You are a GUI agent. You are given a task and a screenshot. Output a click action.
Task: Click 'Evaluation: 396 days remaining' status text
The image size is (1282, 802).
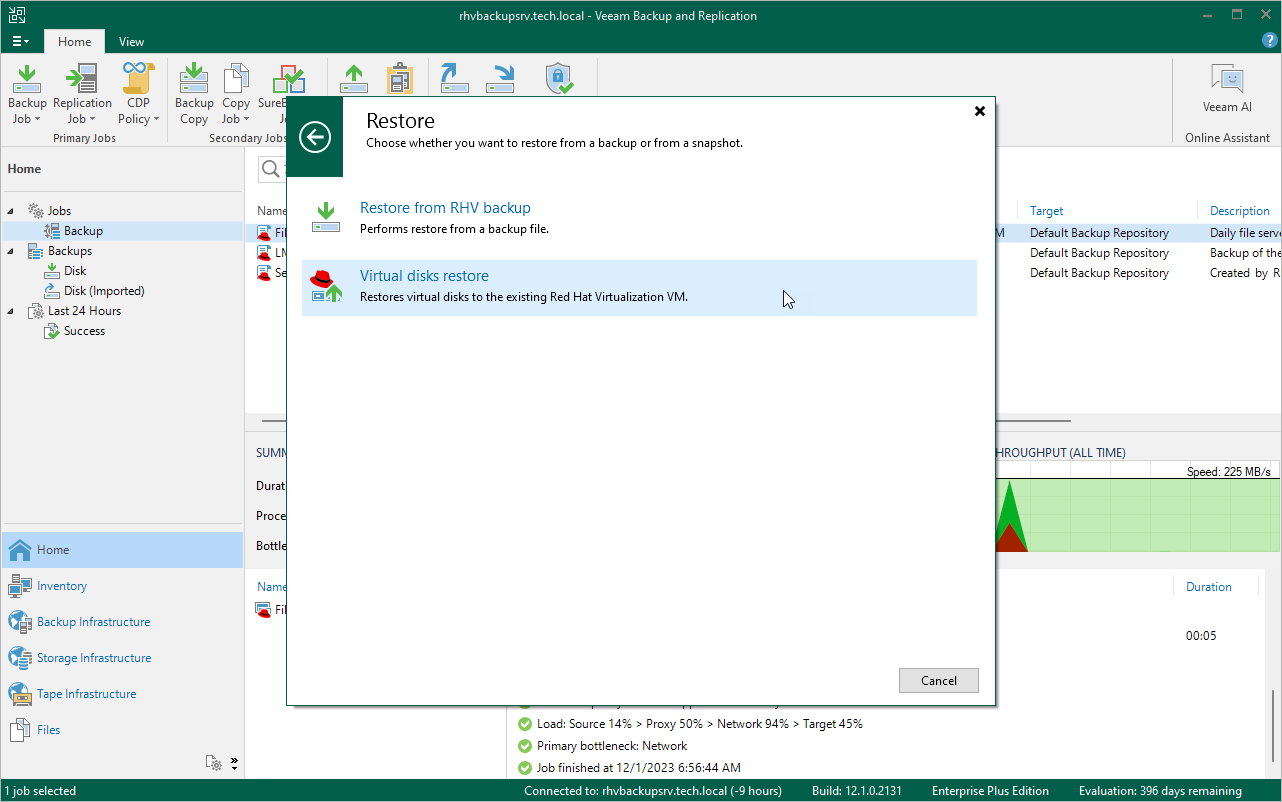pos(1160,791)
